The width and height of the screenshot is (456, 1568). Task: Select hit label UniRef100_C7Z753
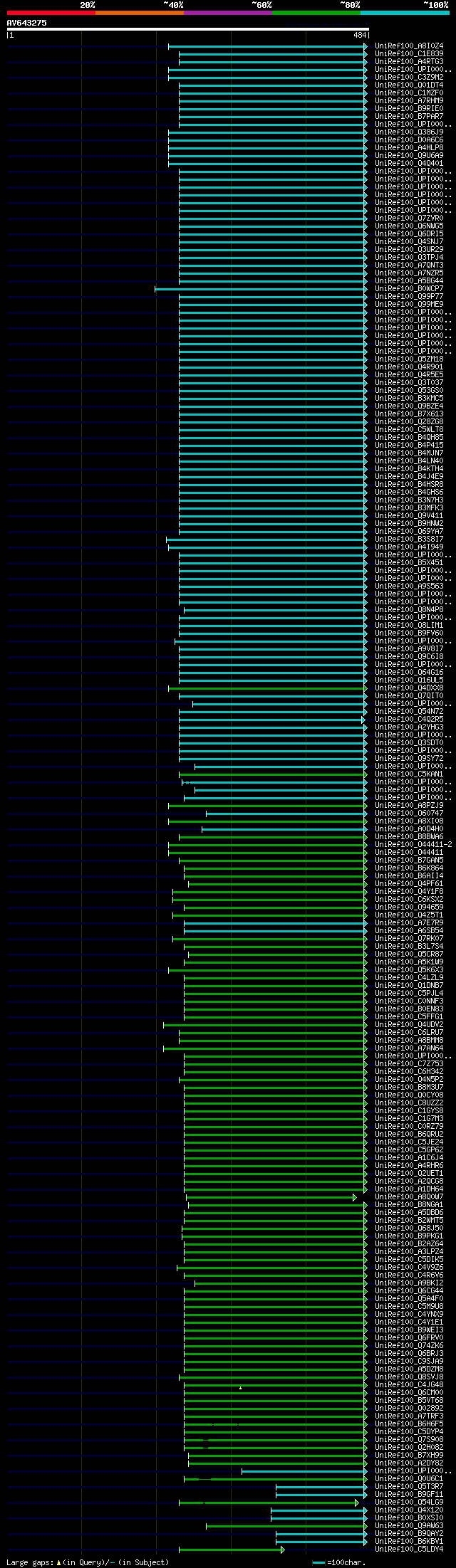[409, 1063]
